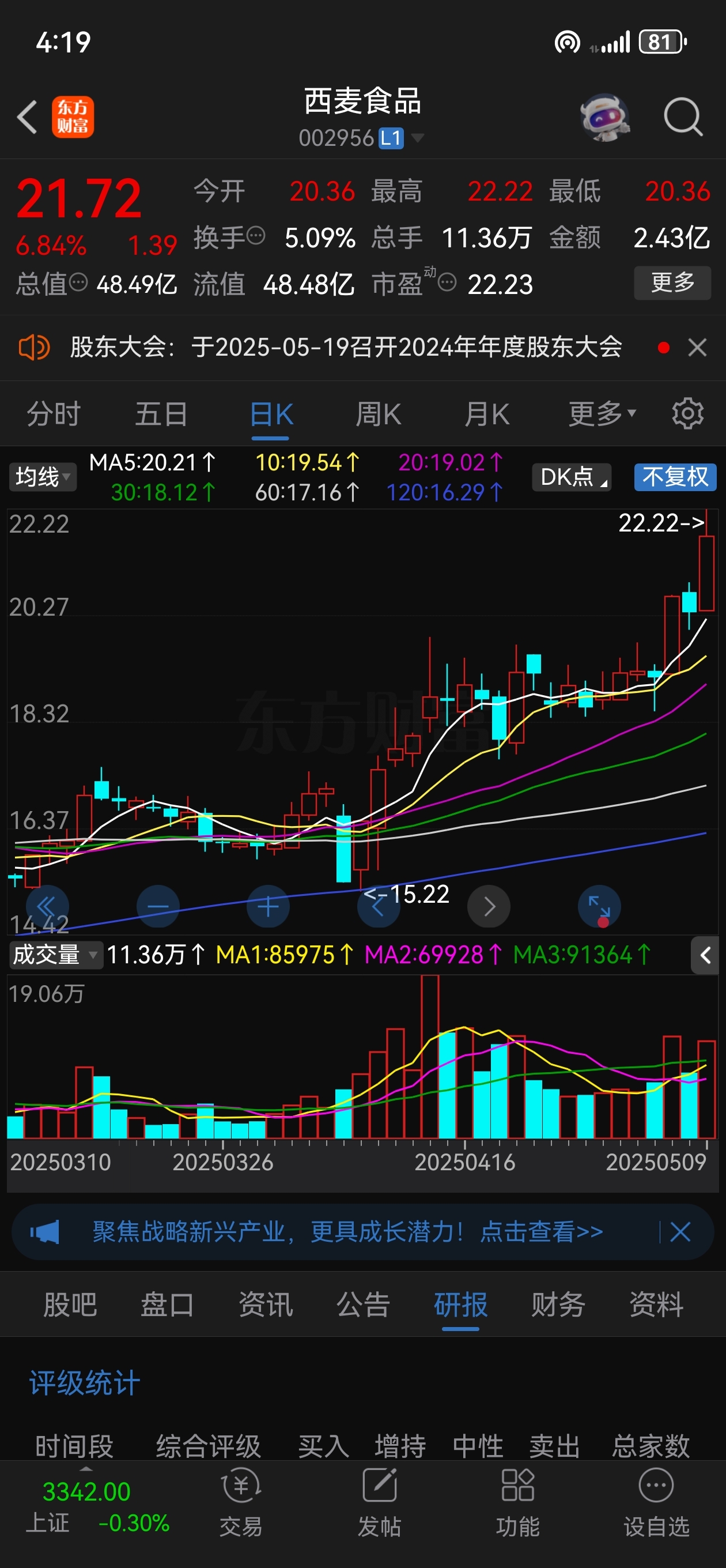Open the 均线 indicator dropdown
726x1568 pixels.
pos(43,477)
